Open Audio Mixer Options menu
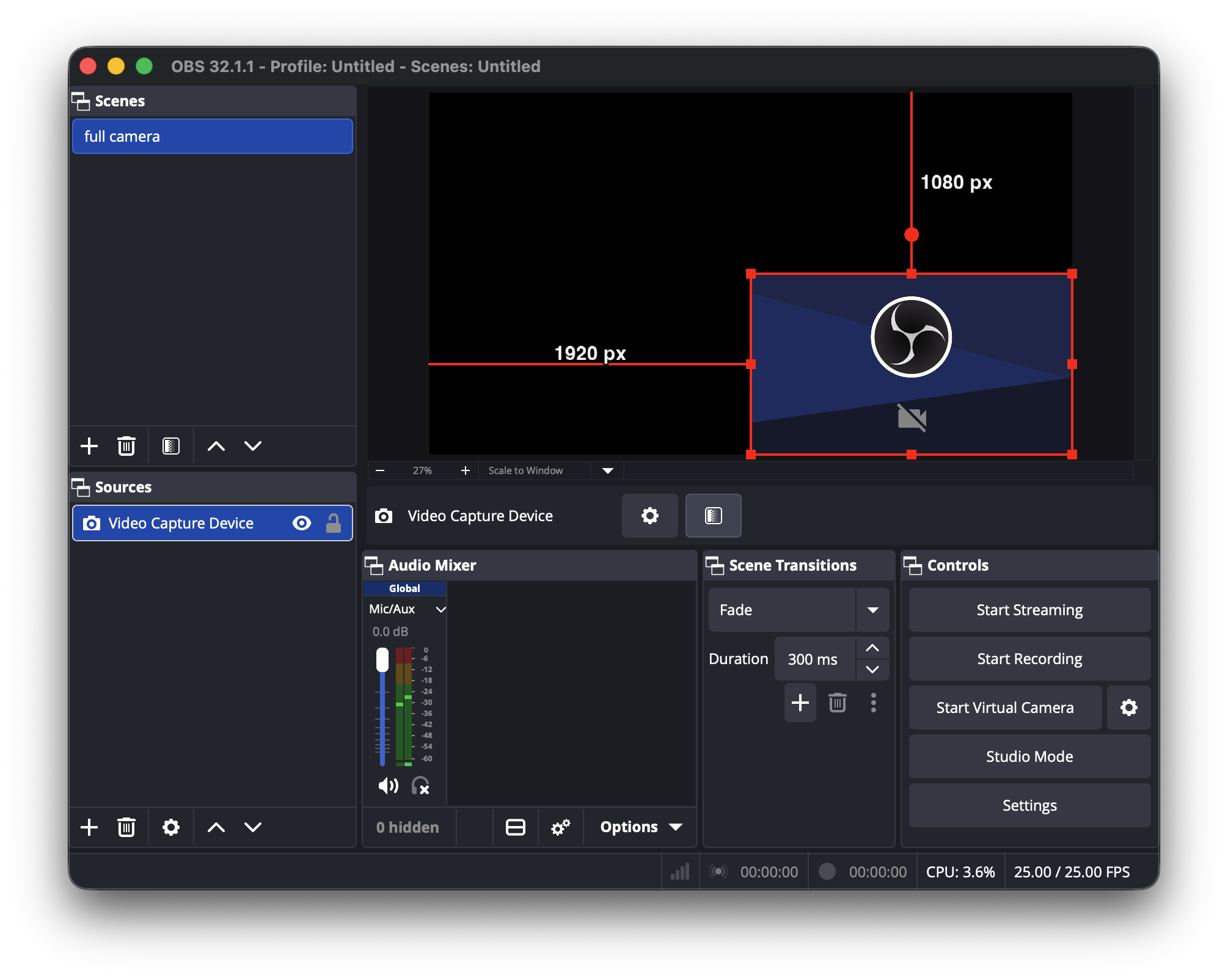The width and height of the screenshot is (1228, 980). pos(640,827)
